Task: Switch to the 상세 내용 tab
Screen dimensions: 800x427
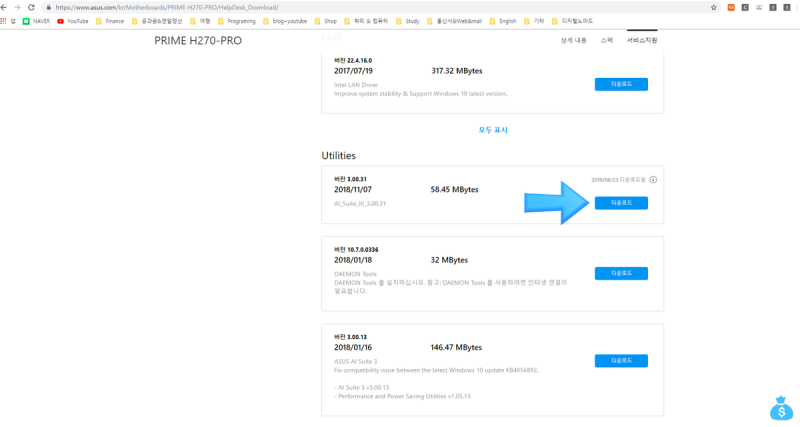Action: point(573,40)
